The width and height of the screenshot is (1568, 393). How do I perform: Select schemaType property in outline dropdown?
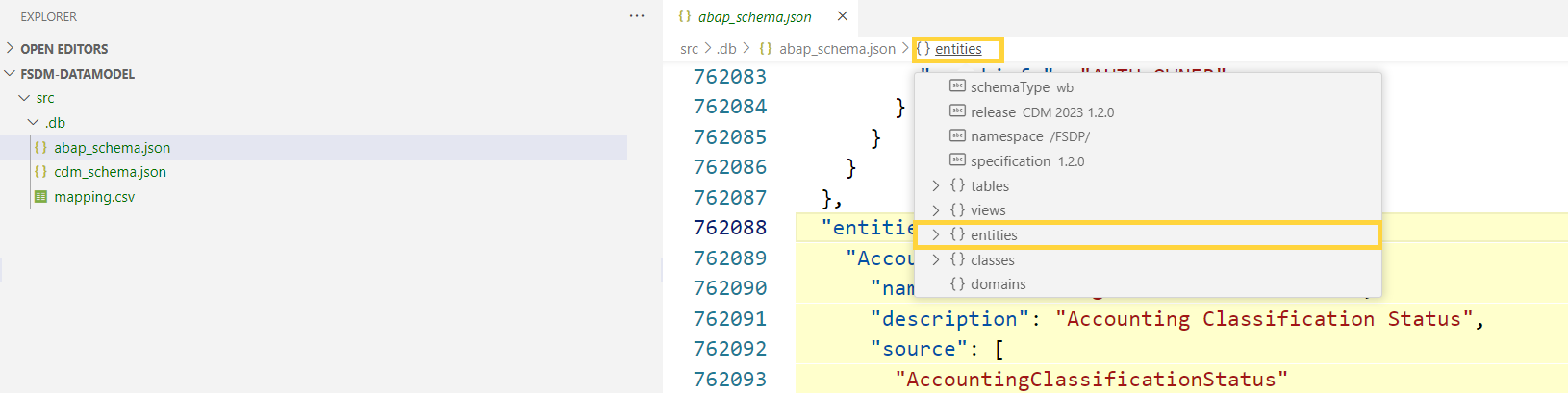point(1009,87)
